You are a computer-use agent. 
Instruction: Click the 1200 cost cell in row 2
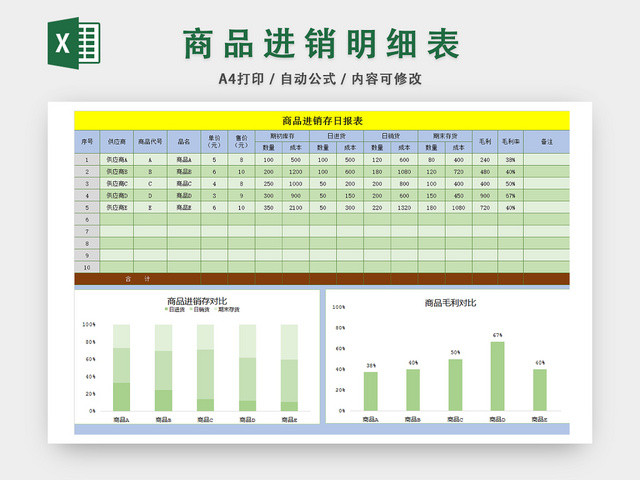click(x=296, y=171)
